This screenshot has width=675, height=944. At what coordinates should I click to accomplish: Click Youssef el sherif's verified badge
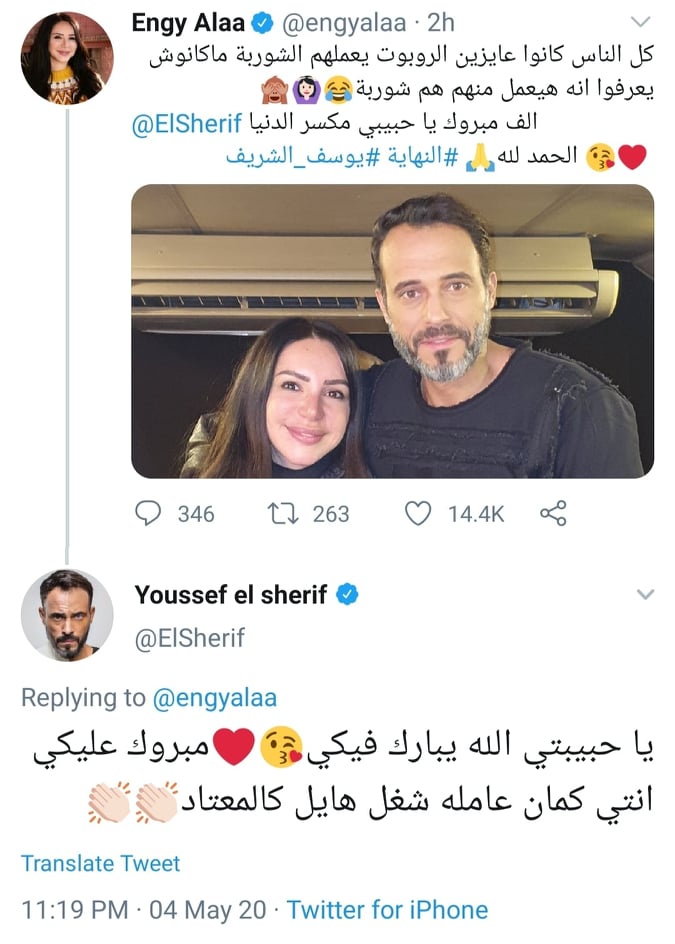(x=347, y=596)
